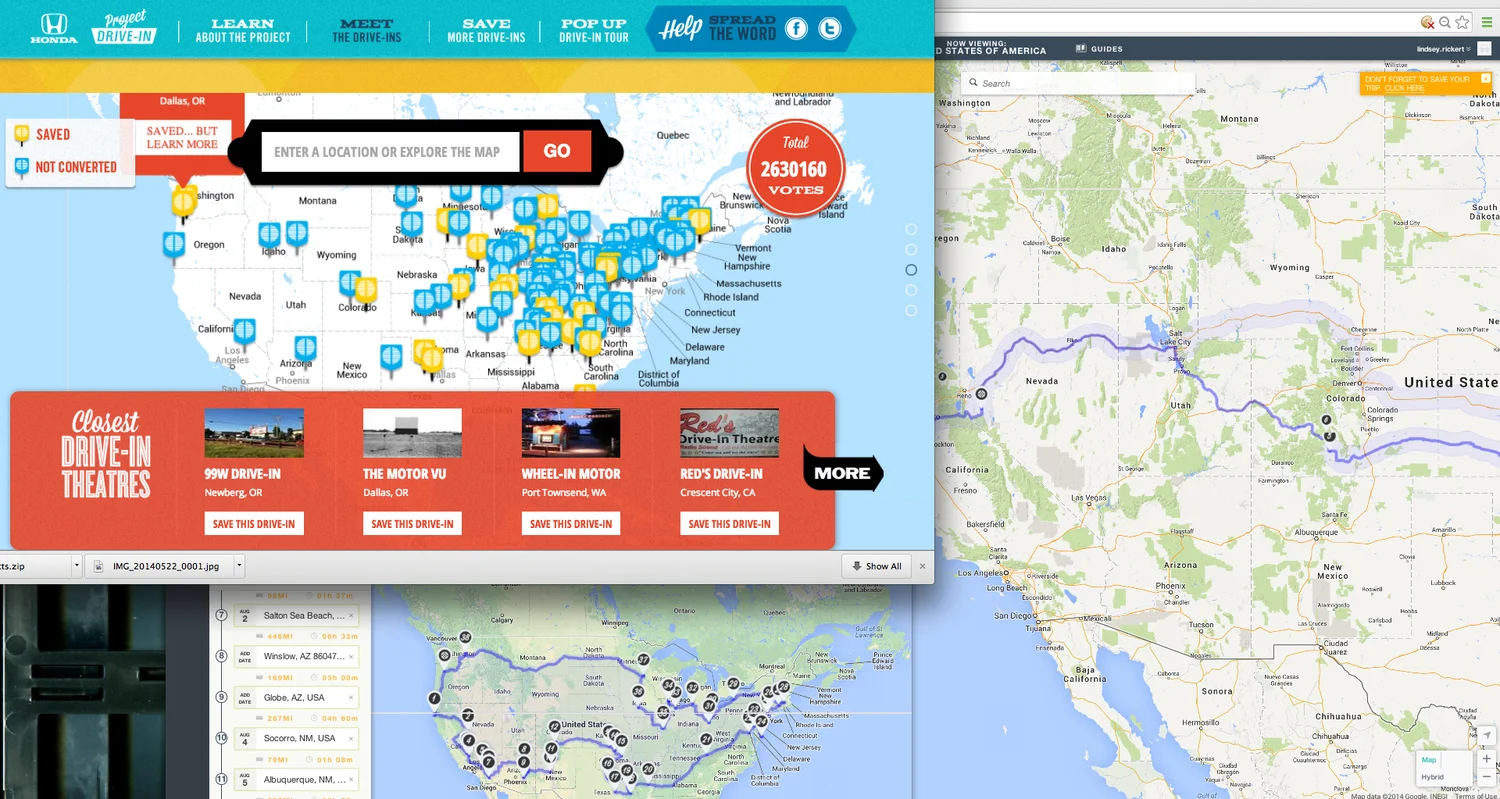Click the yellow Saved legend pin
Screen dimensions: 1500x799
click(21, 135)
